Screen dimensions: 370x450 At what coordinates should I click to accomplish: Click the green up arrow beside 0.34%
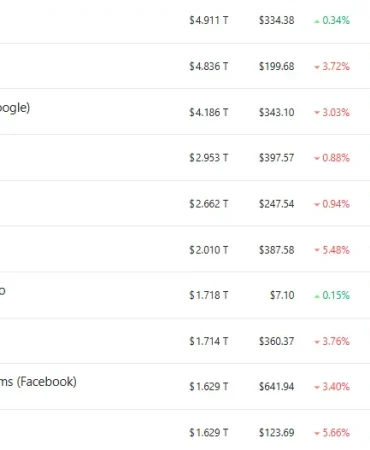click(317, 21)
